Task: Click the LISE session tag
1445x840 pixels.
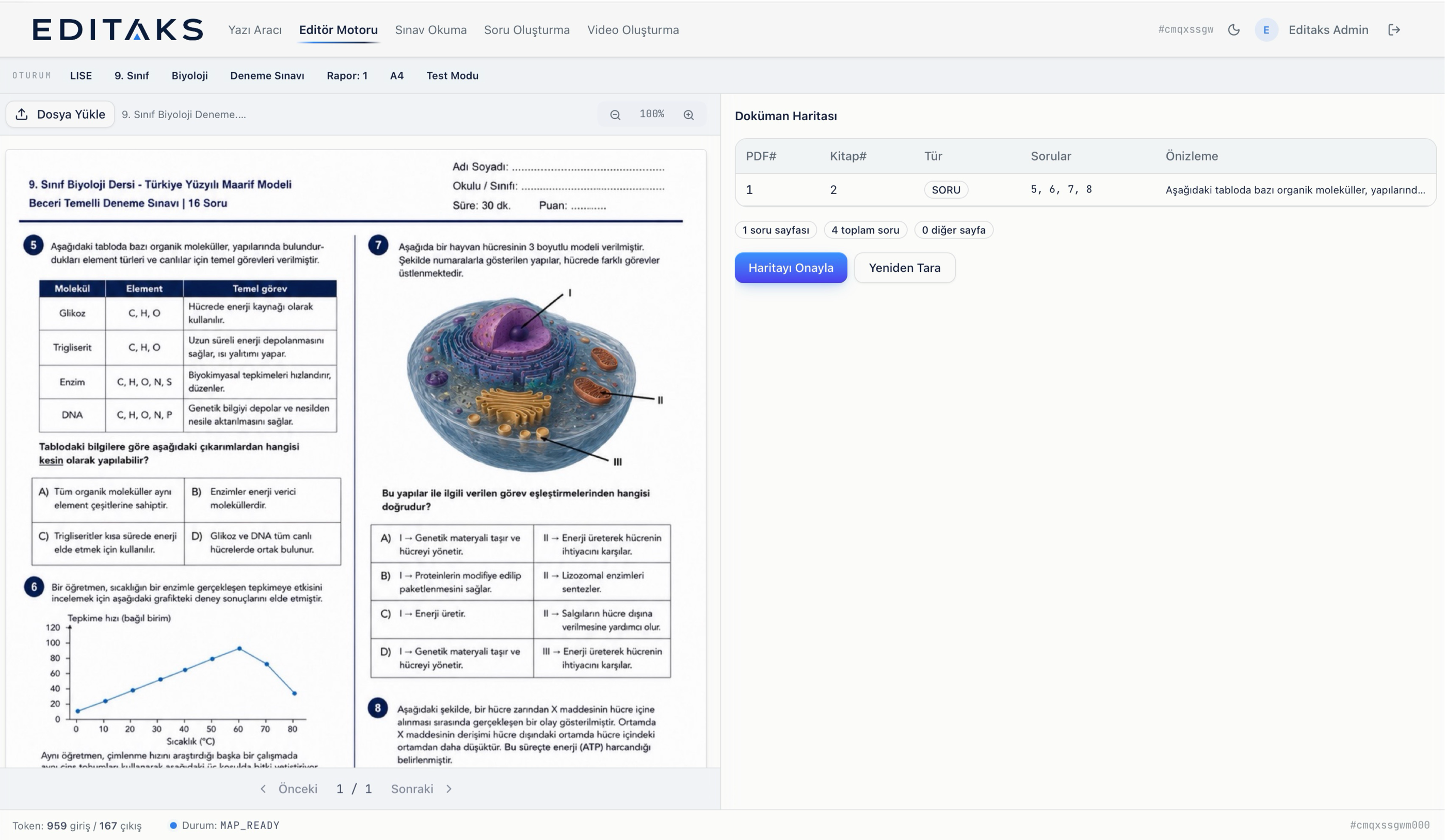Action: pos(81,76)
